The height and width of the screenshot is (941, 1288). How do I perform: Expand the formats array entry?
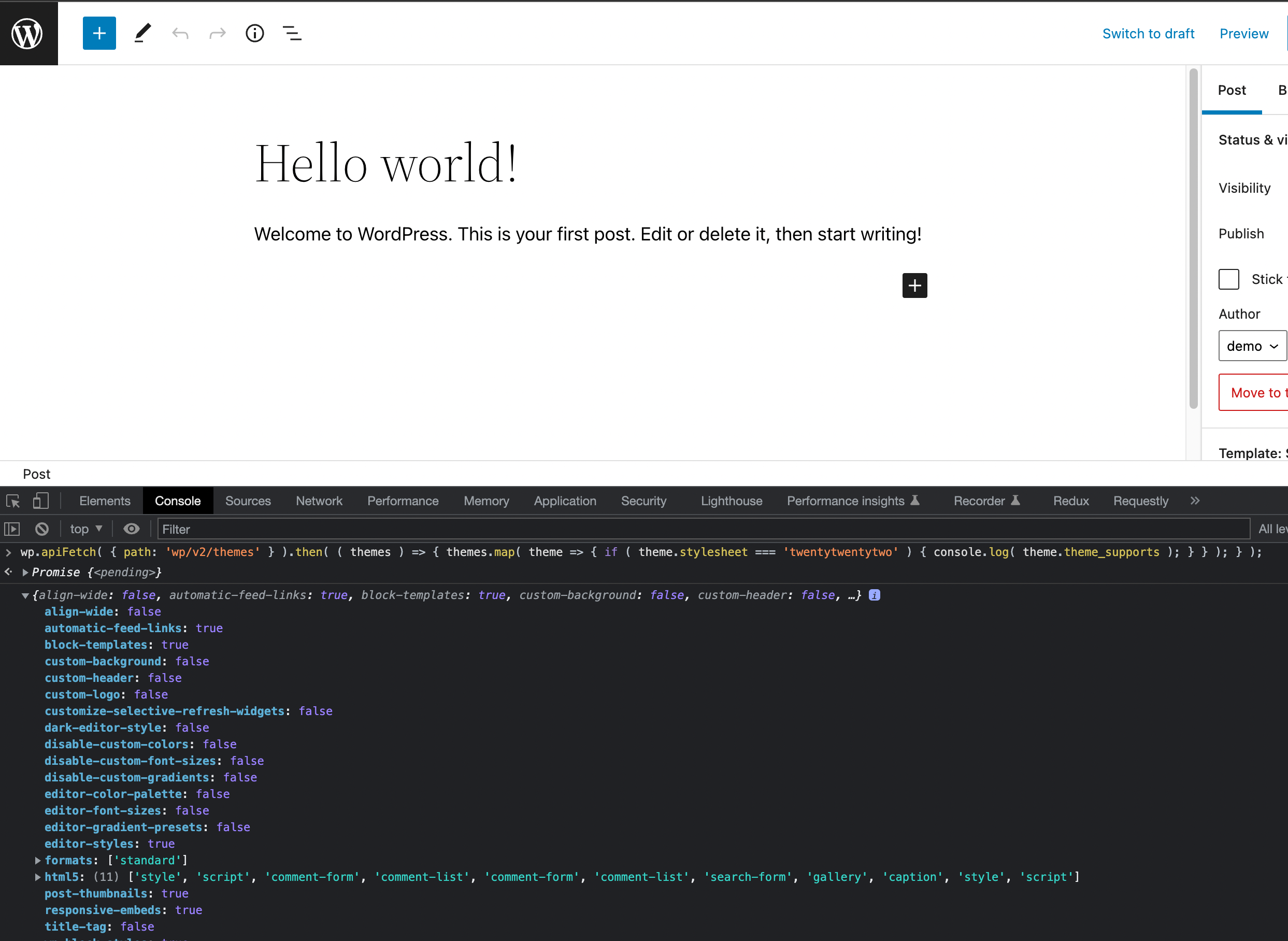(x=38, y=860)
